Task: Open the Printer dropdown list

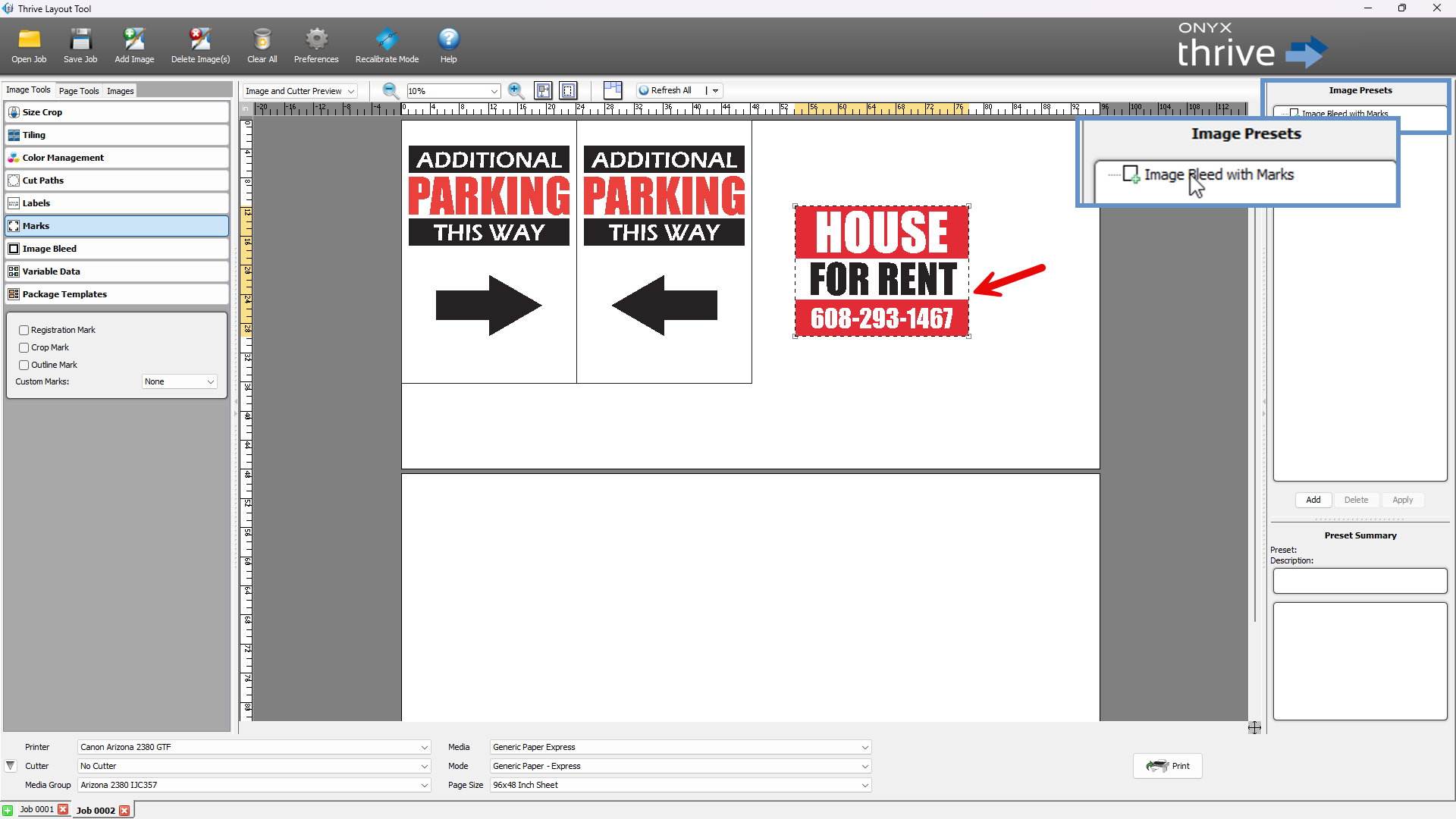Action: tap(254, 747)
